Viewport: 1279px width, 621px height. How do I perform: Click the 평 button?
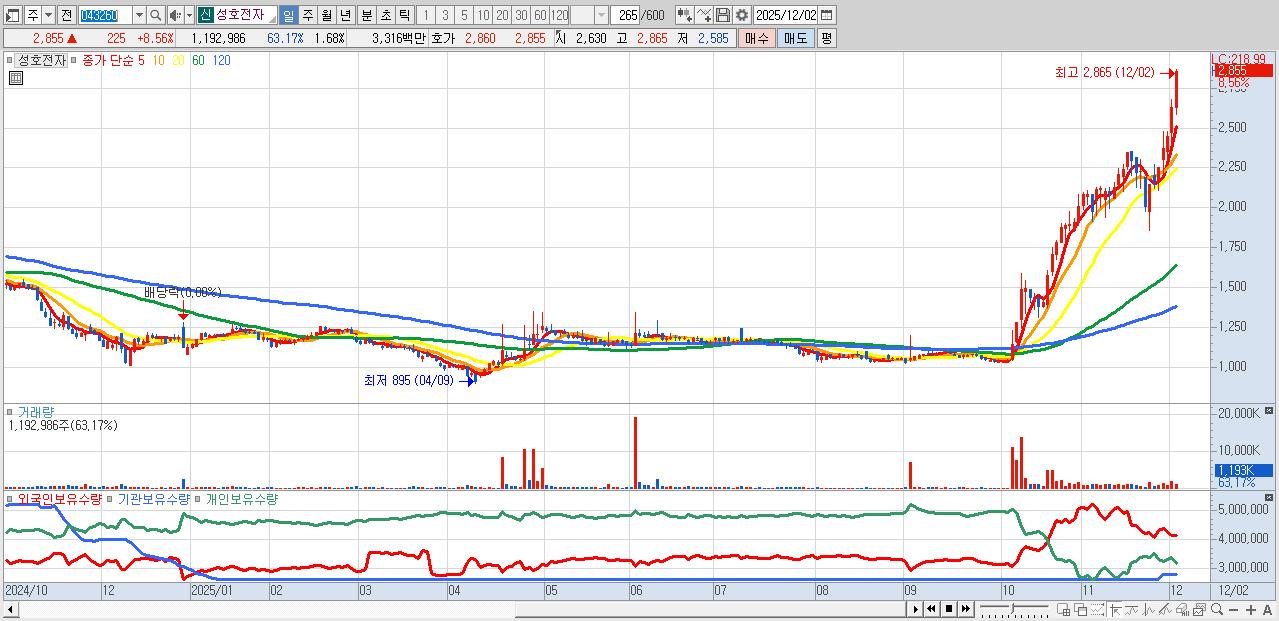point(826,38)
